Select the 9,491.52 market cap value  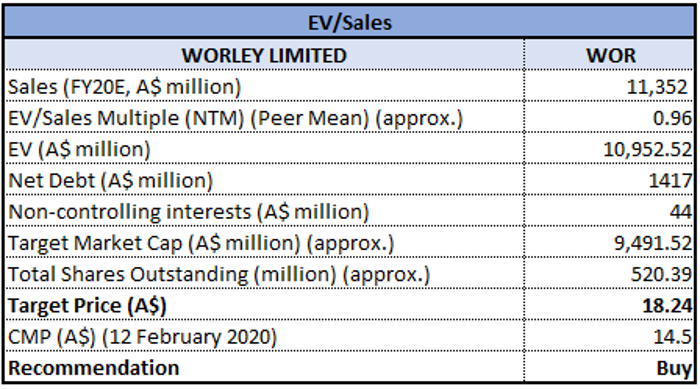point(610,242)
